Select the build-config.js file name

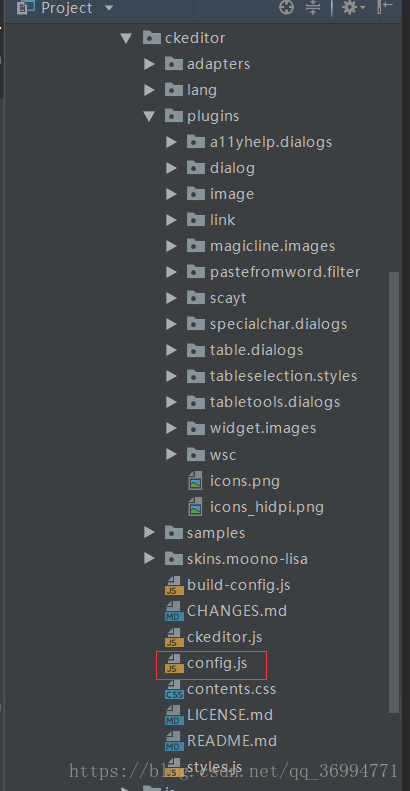239,585
